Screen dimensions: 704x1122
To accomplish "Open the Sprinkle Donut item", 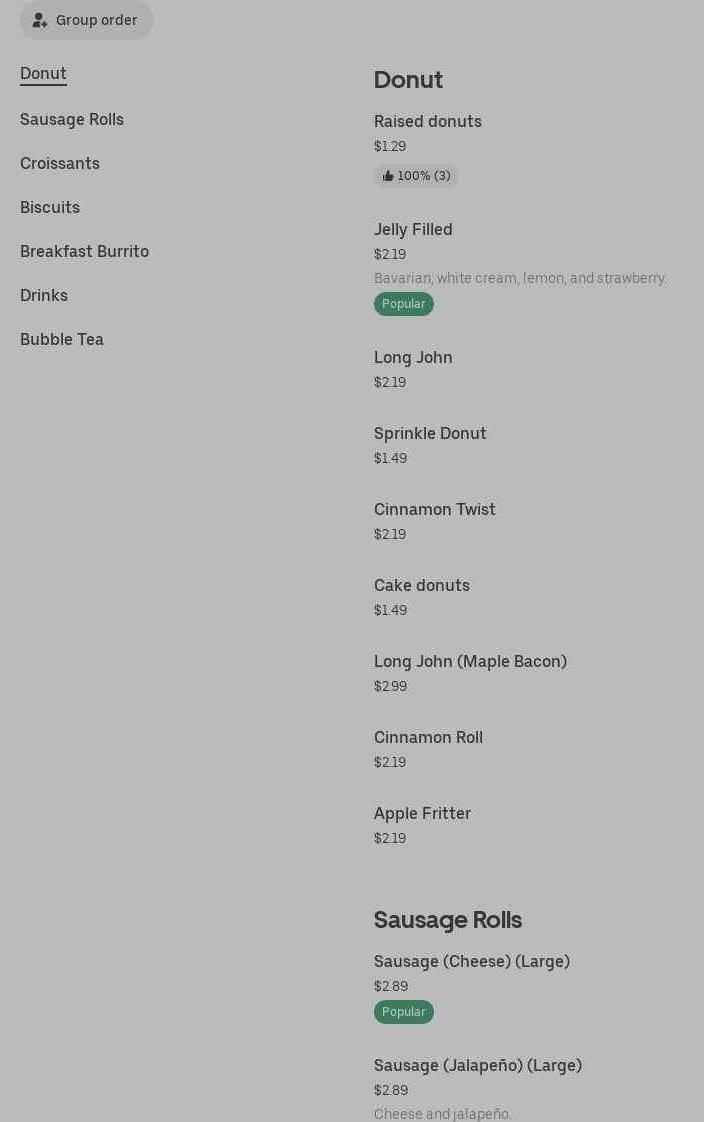I will pos(430,434).
